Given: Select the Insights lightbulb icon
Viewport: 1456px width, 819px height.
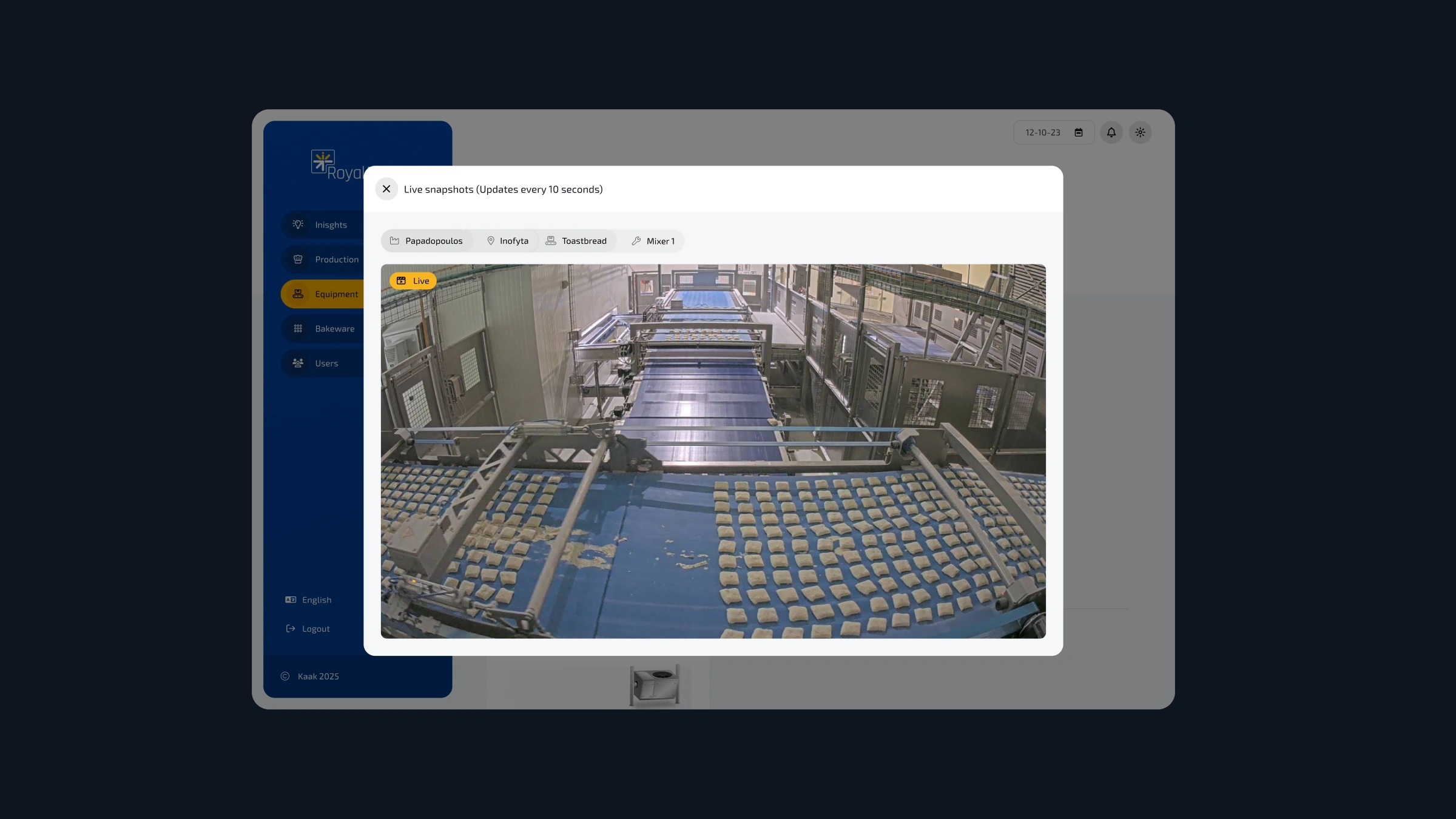Looking at the screenshot, I should pyautogui.click(x=298, y=224).
